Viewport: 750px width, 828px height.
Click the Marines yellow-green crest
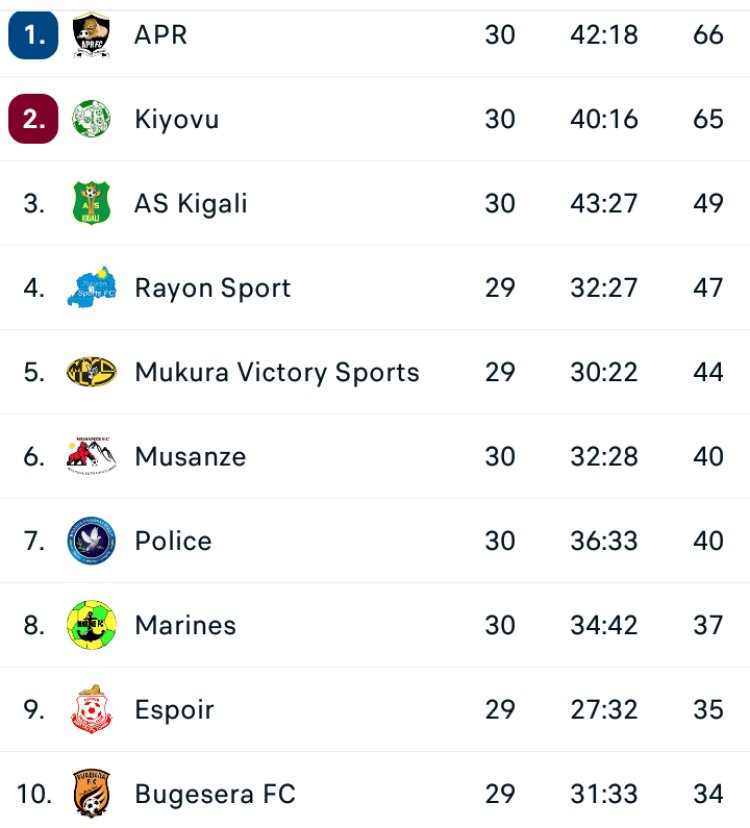coord(92,625)
